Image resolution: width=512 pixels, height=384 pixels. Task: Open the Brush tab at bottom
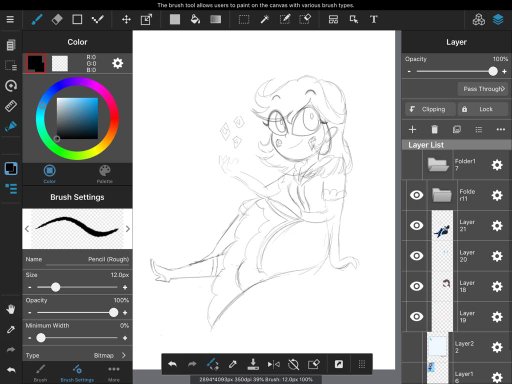[x=40, y=373]
